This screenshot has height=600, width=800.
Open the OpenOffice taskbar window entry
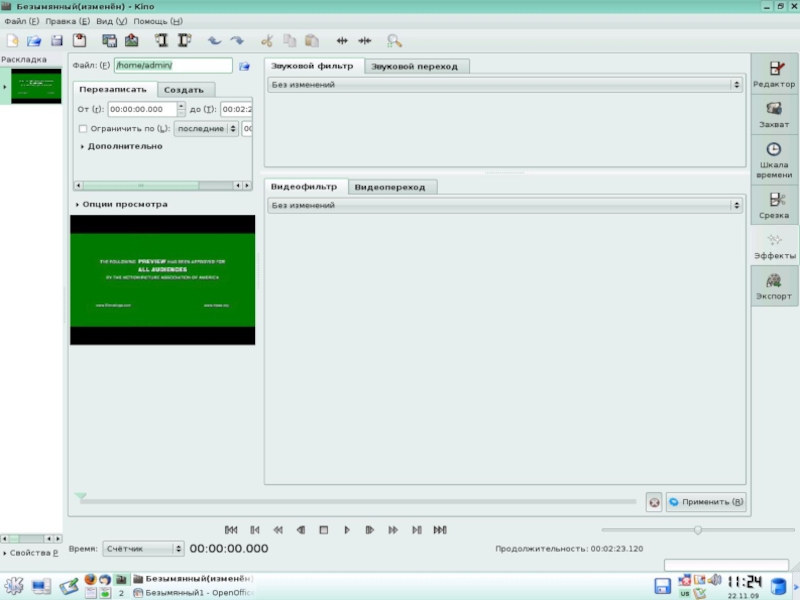coord(193,593)
